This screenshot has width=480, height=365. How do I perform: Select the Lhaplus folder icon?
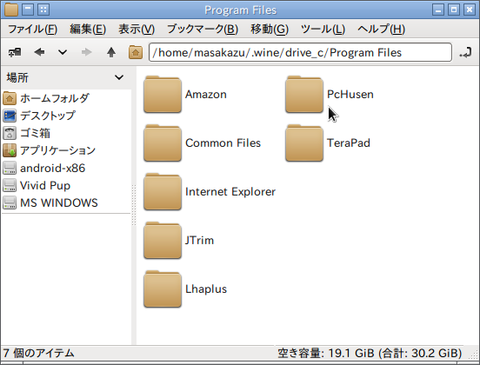click(x=162, y=289)
